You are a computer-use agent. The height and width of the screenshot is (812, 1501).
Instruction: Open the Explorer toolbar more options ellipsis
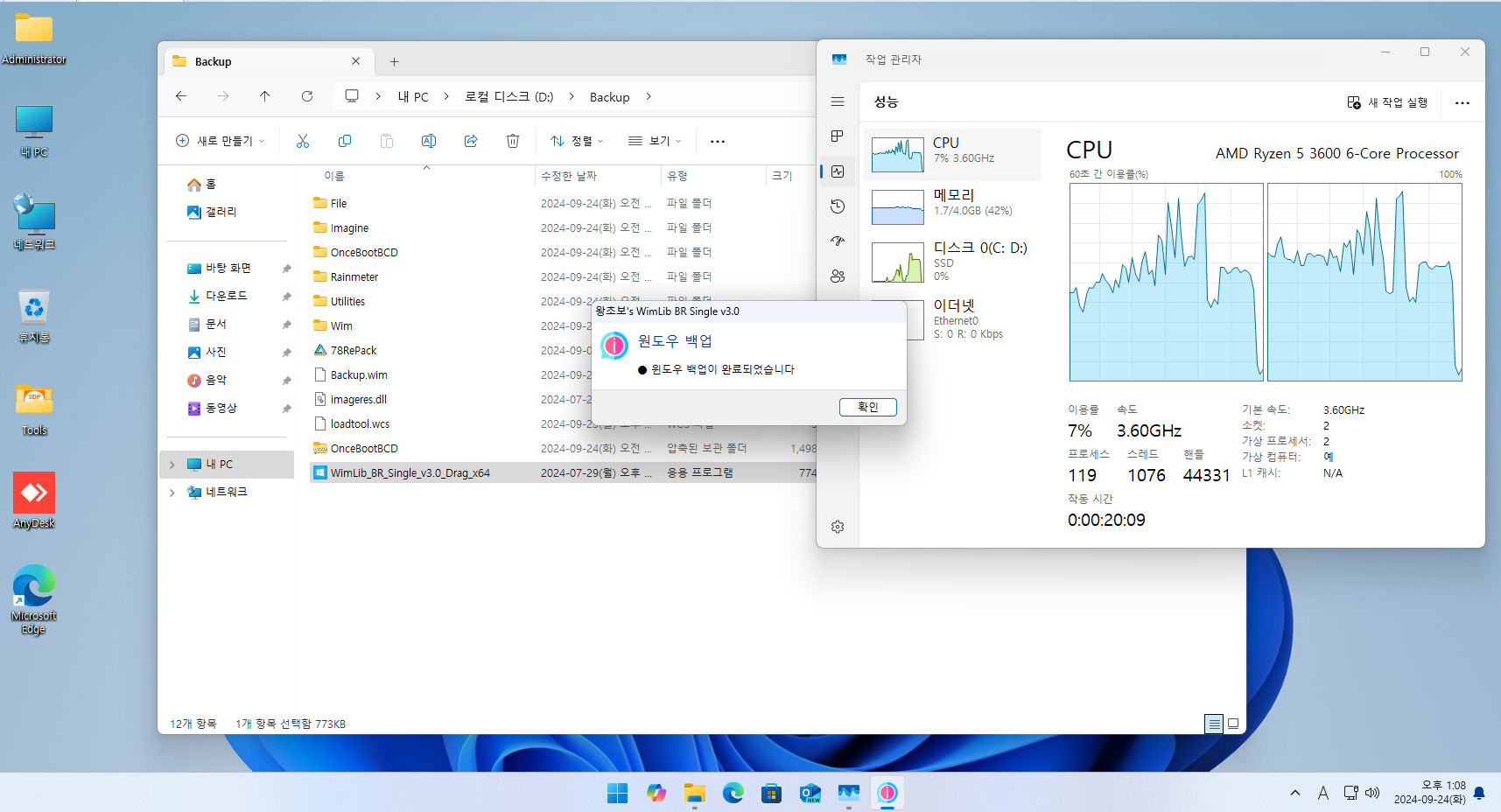(x=718, y=141)
